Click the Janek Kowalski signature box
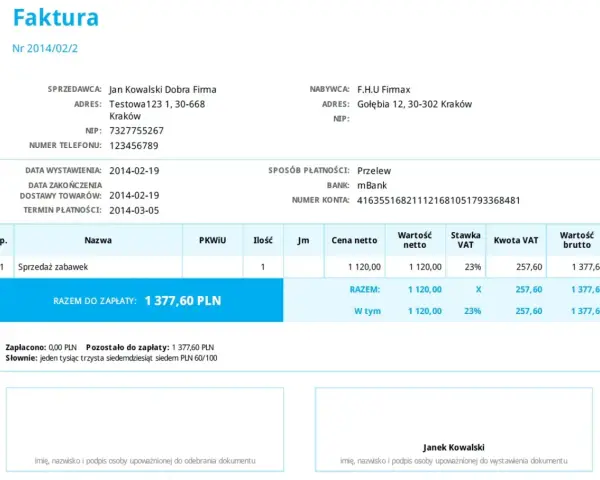 (x=454, y=429)
